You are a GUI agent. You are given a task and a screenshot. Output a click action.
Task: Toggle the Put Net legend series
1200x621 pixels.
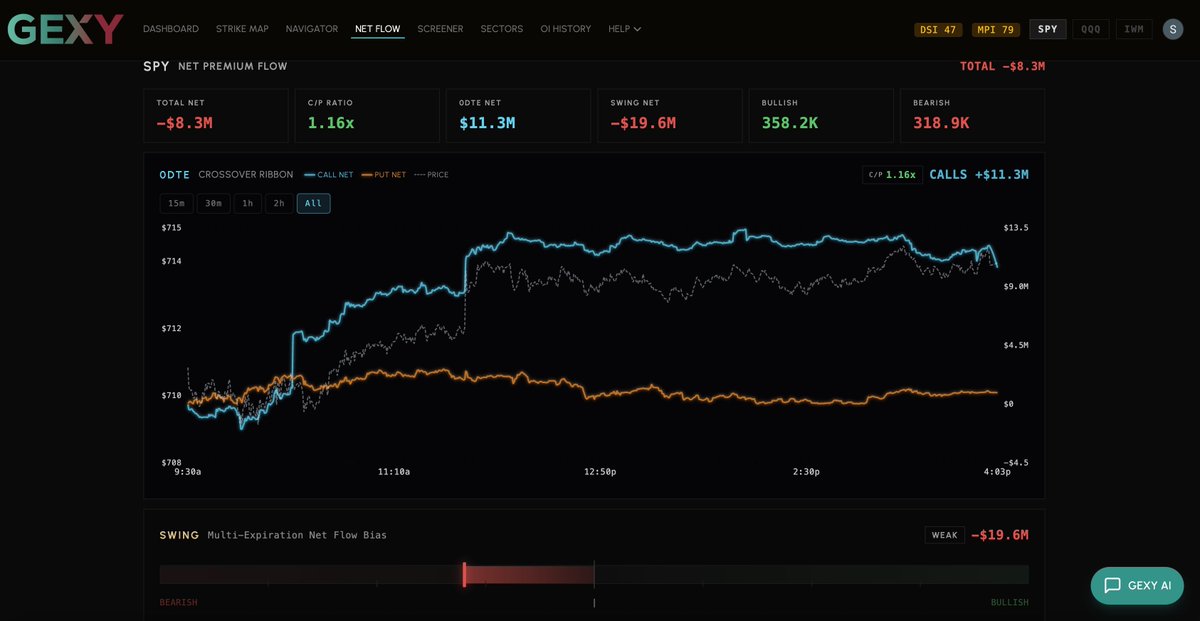pos(384,175)
